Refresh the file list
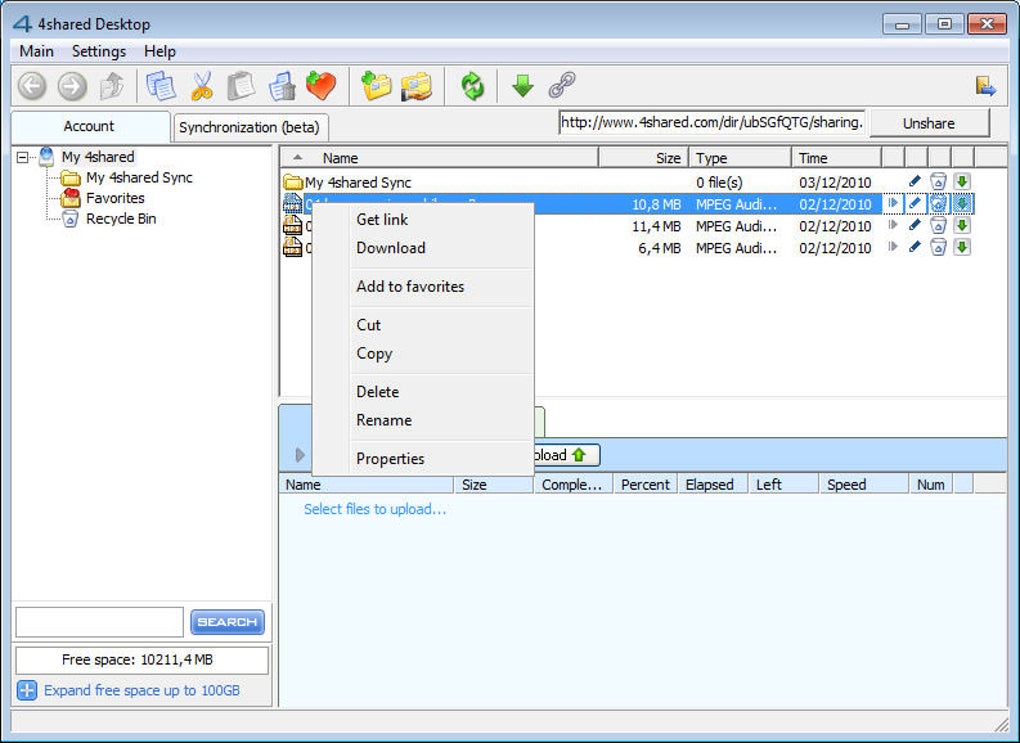Screen dimensions: 1020x743 (473, 85)
